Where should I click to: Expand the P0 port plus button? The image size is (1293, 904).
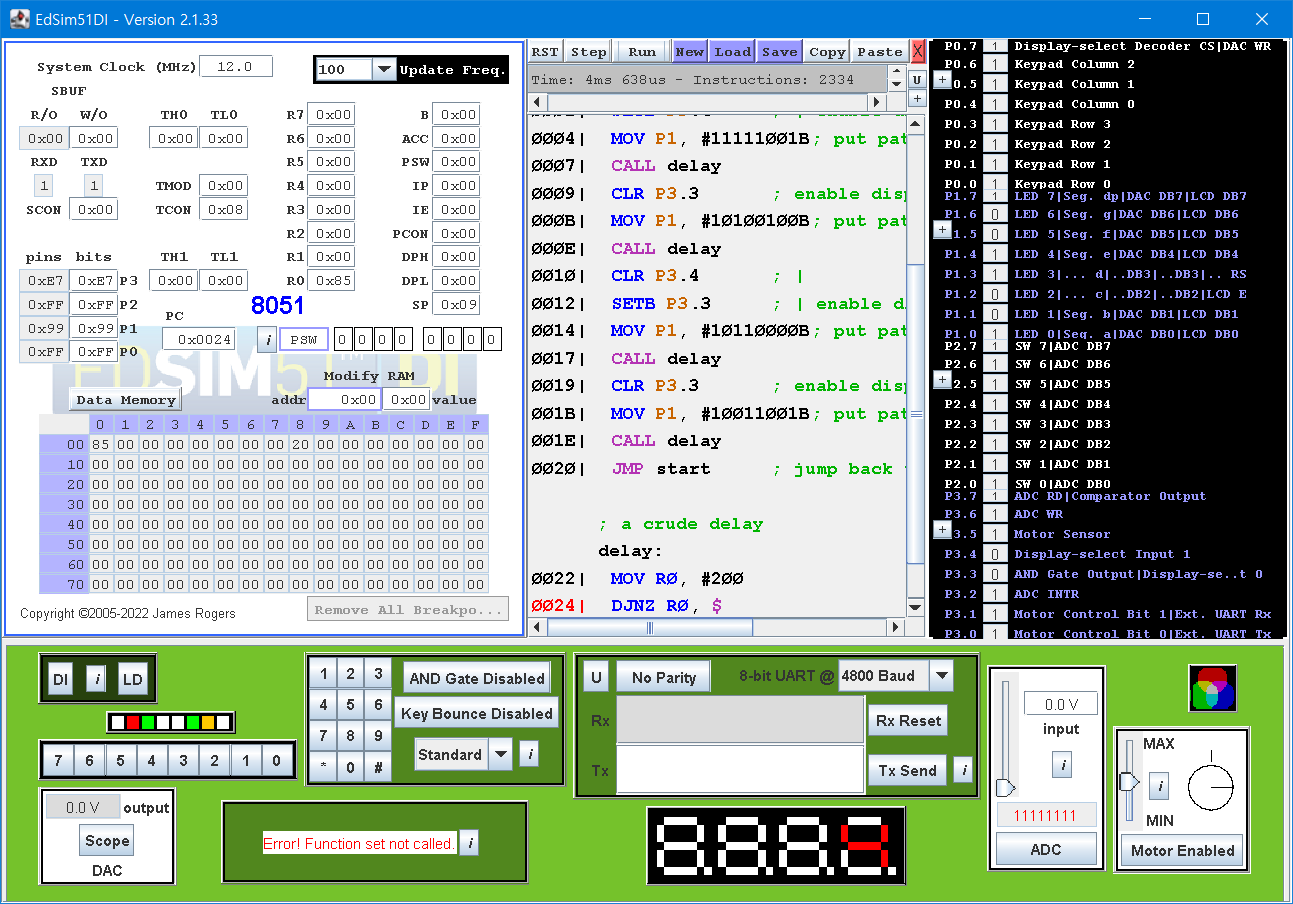941,80
